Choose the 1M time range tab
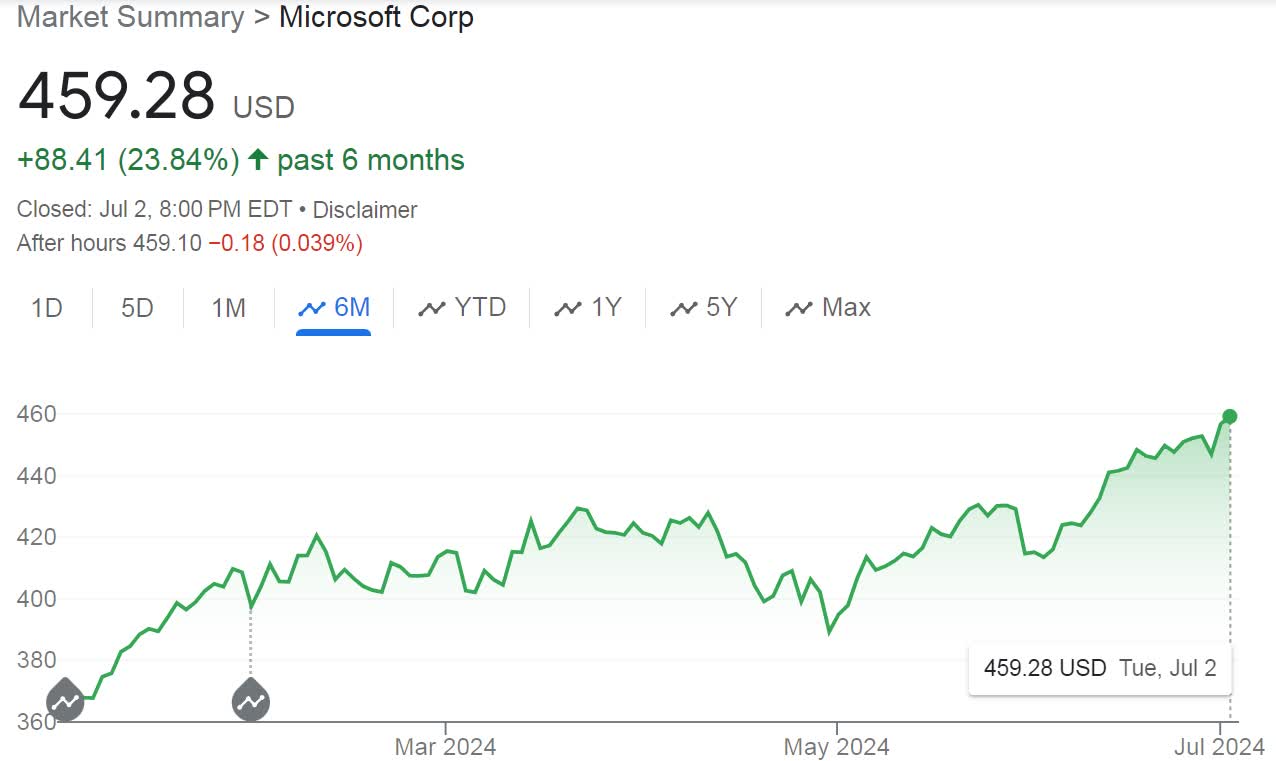This screenshot has height=761, width=1276. click(x=228, y=308)
